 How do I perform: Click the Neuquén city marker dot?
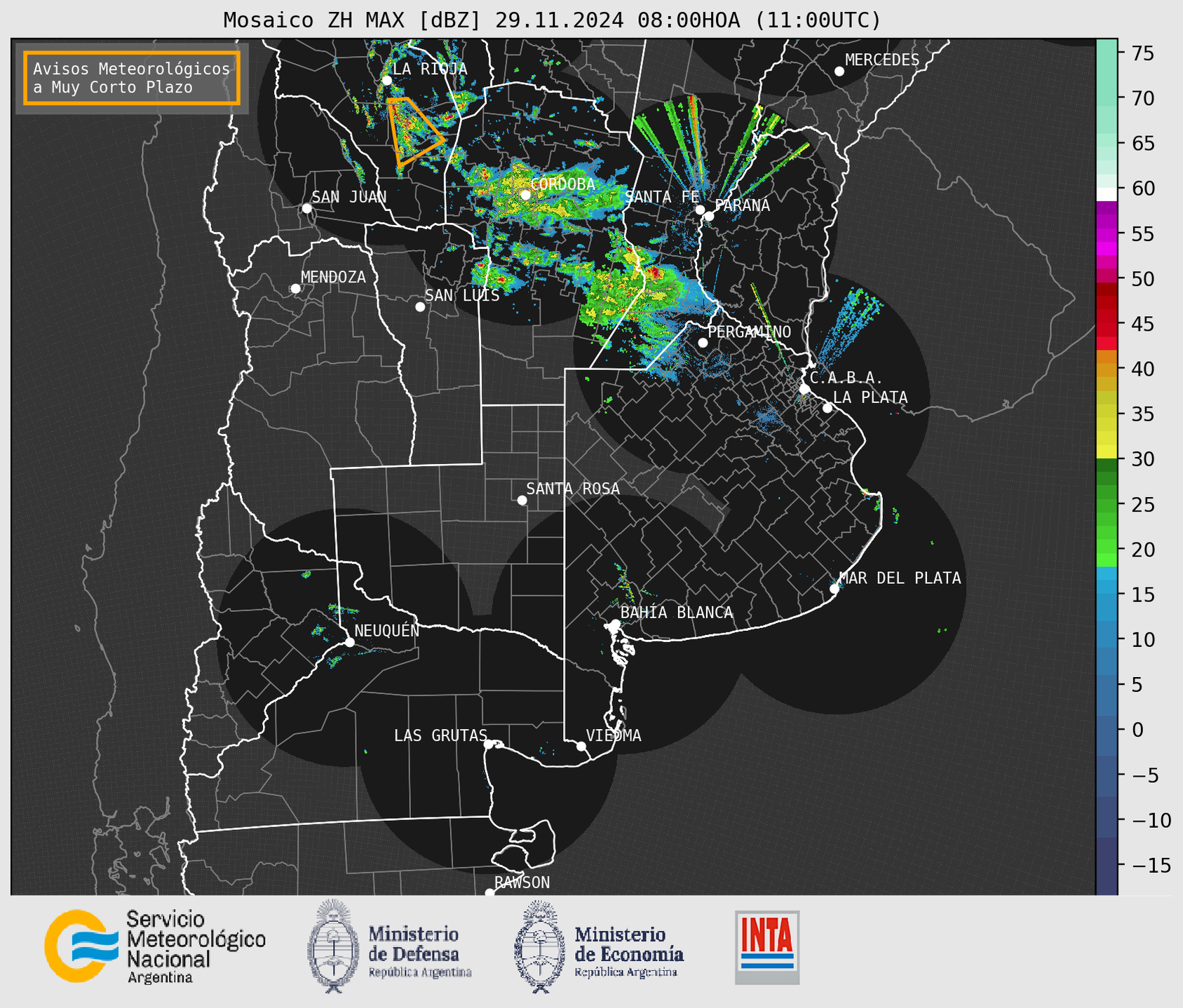(x=349, y=642)
